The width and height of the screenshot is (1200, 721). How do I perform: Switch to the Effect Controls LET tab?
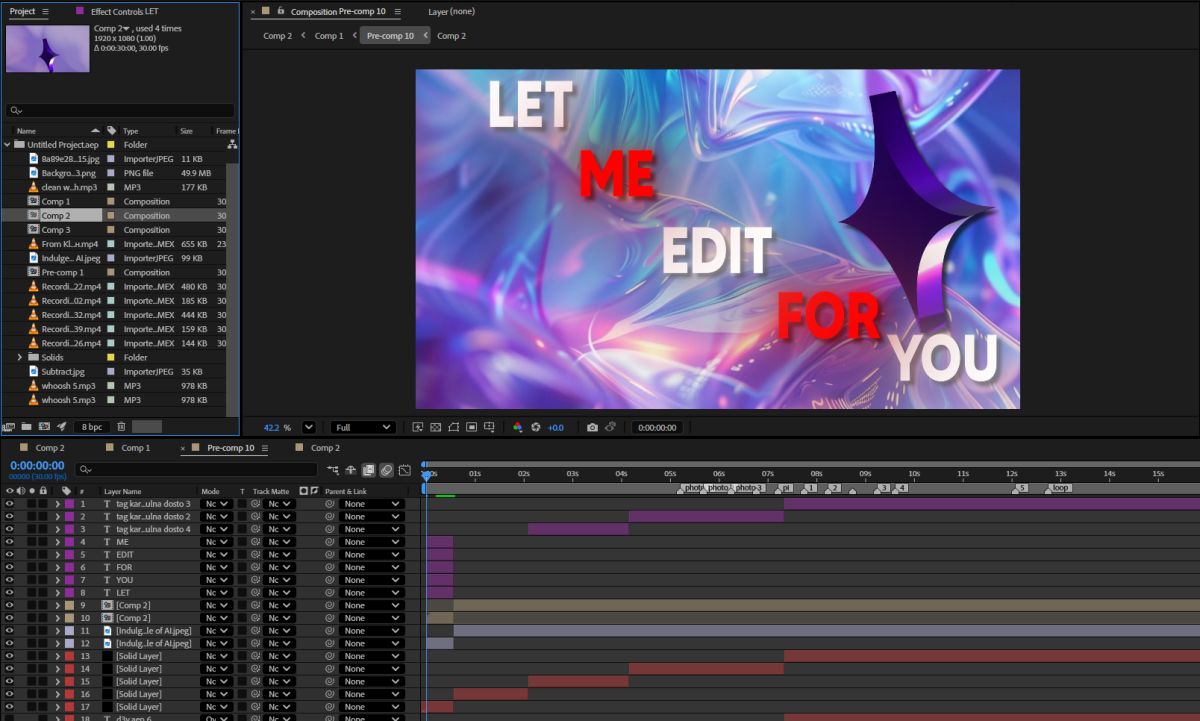(x=124, y=11)
